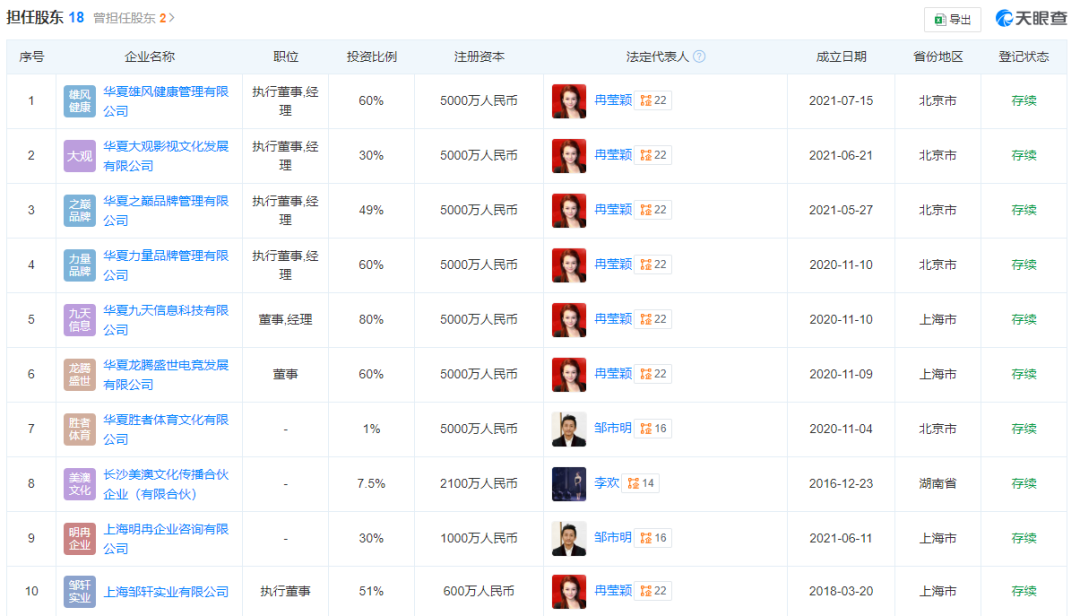The height and width of the screenshot is (616, 1080).
Task: Click the 2100万人民币 capital cell
Action: point(479,484)
